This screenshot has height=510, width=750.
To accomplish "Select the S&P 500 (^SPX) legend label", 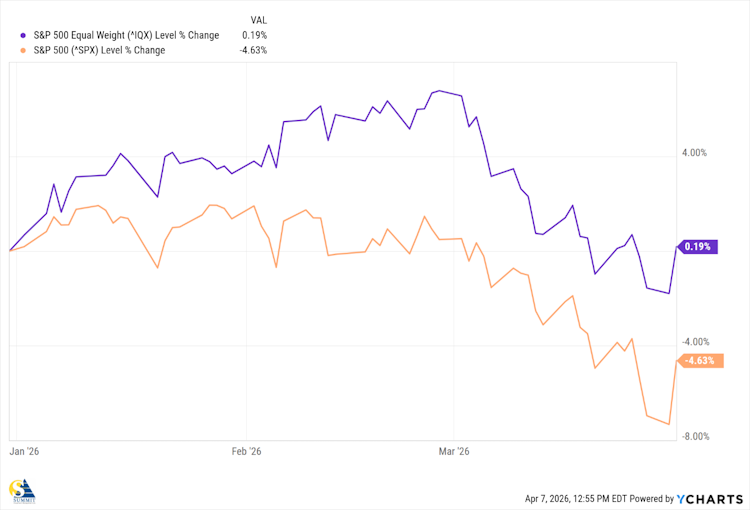I will 99,50.
